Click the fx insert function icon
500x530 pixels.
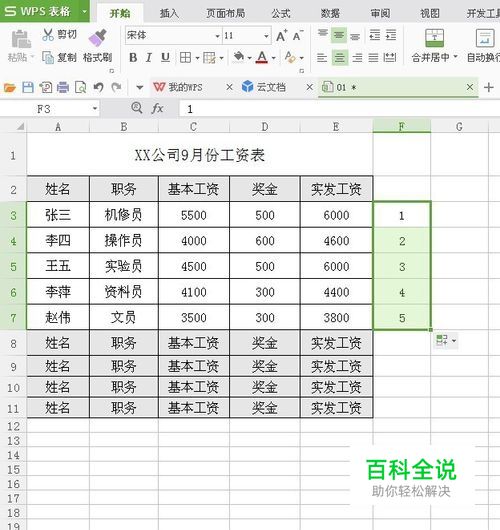[x=157, y=109]
